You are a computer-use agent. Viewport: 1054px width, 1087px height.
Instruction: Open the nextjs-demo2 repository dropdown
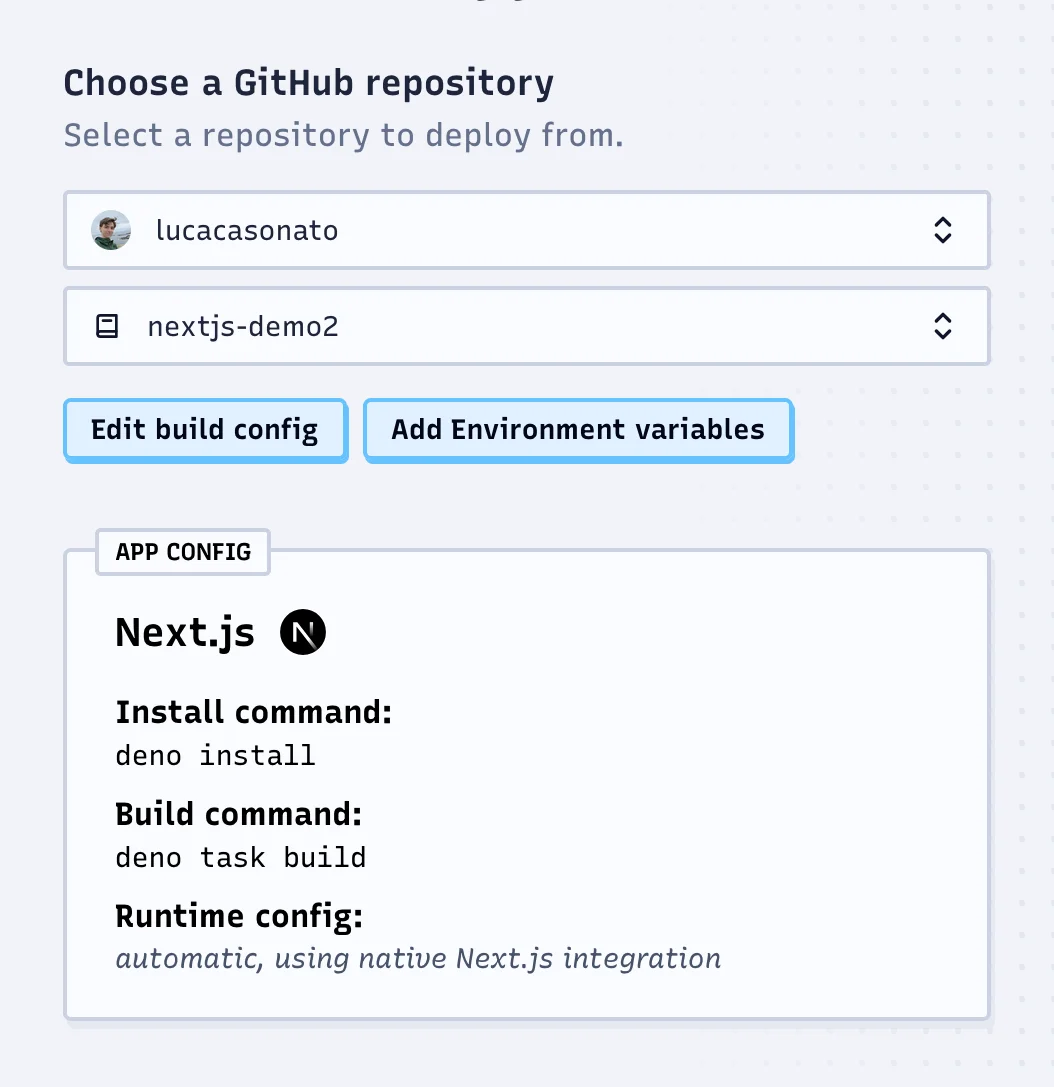tap(527, 325)
